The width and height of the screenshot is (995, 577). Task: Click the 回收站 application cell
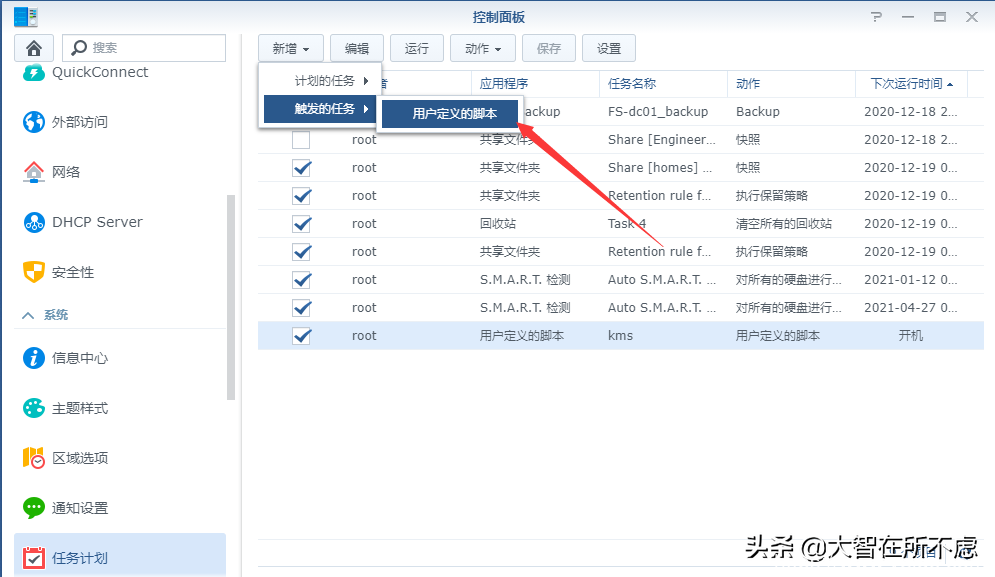pos(498,224)
